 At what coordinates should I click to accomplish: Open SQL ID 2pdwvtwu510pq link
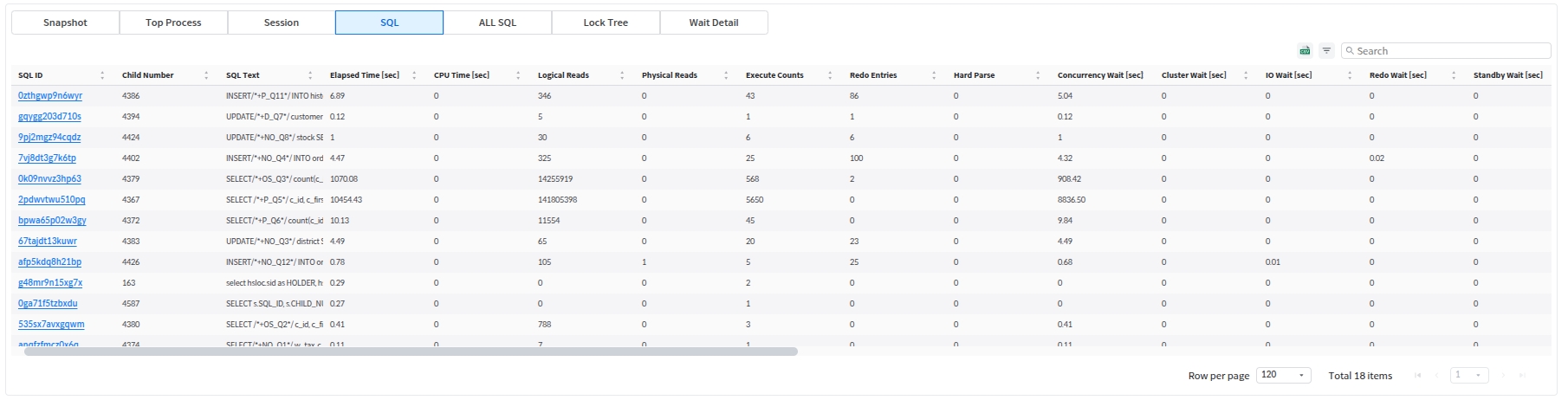click(51, 200)
